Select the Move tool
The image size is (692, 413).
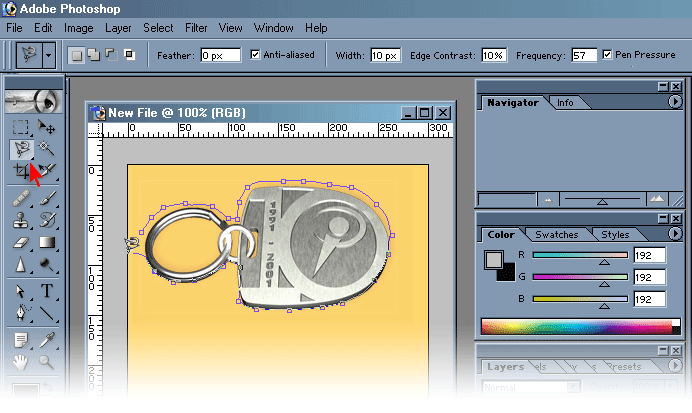click(x=46, y=127)
